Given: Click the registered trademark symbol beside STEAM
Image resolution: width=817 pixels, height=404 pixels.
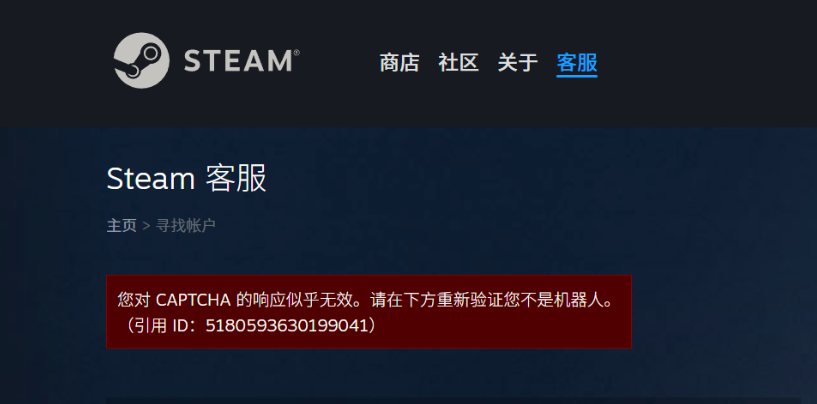Looking at the screenshot, I should 296,53.
